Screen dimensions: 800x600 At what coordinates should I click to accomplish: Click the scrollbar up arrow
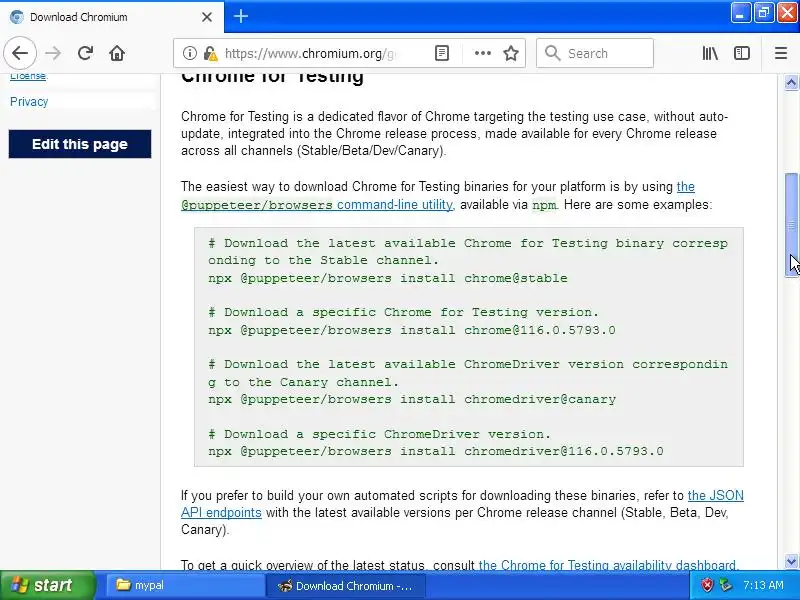(x=791, y=82)
